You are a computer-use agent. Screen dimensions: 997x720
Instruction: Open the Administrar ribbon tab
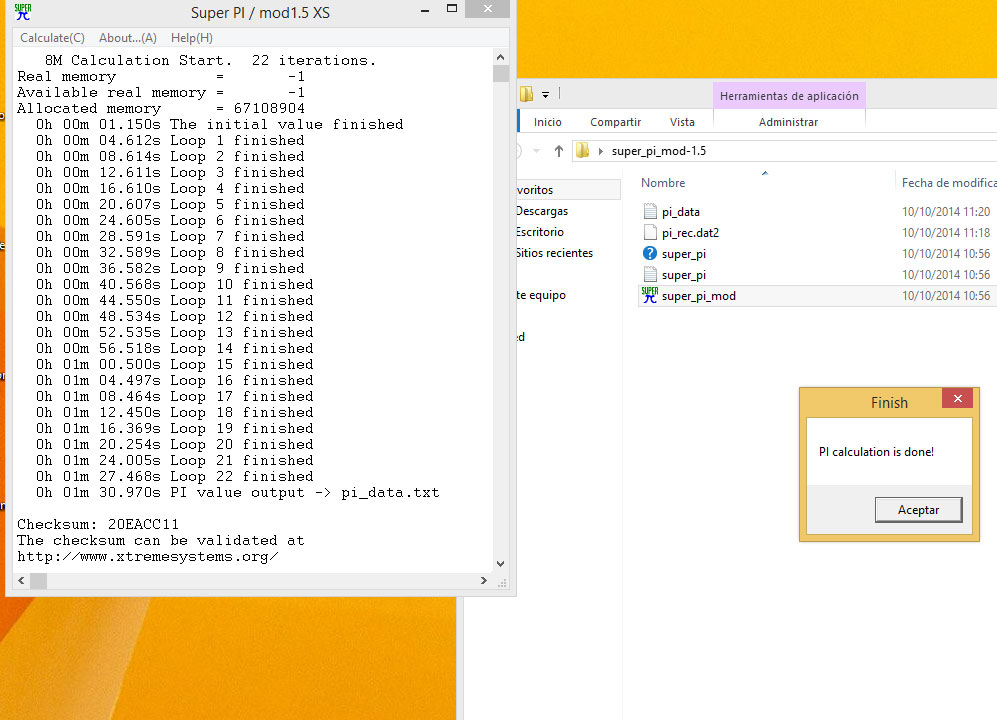tap(788, 122)
